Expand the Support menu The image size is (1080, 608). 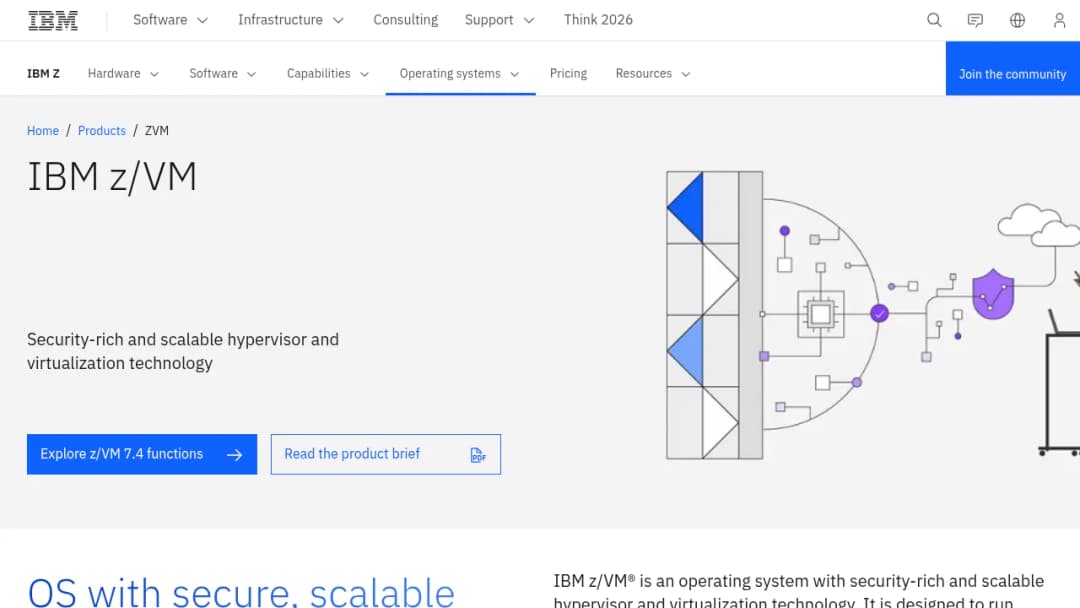click(x=499, y=20)
